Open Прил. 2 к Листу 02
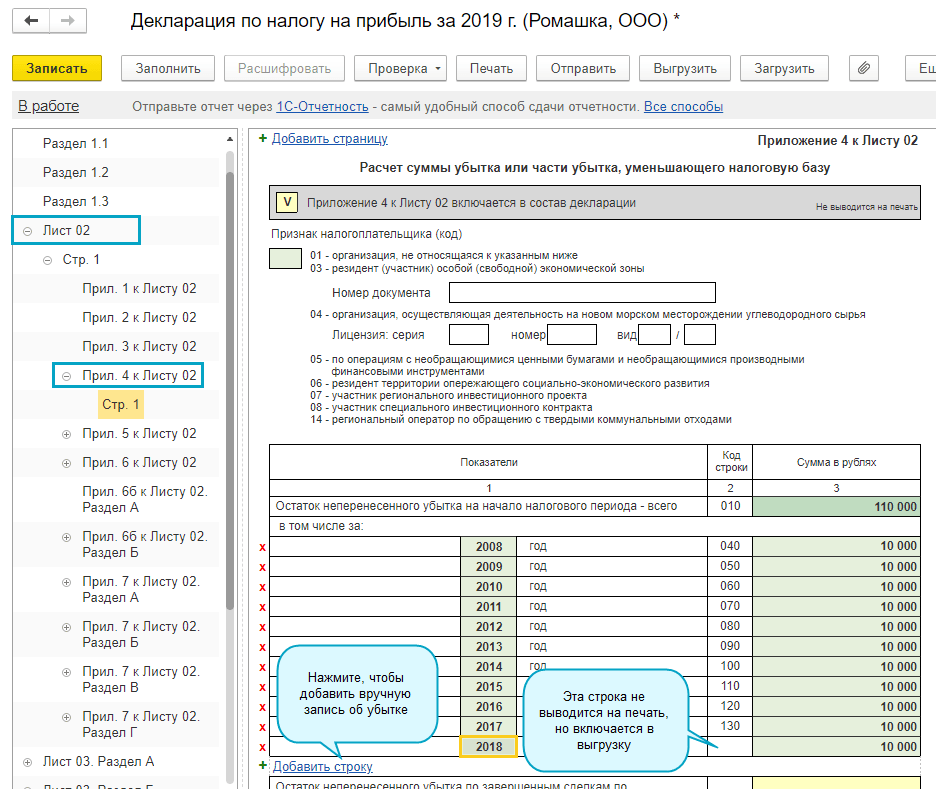Image resolution: width=936 pixels, height=789 pixels. [139, 318]
